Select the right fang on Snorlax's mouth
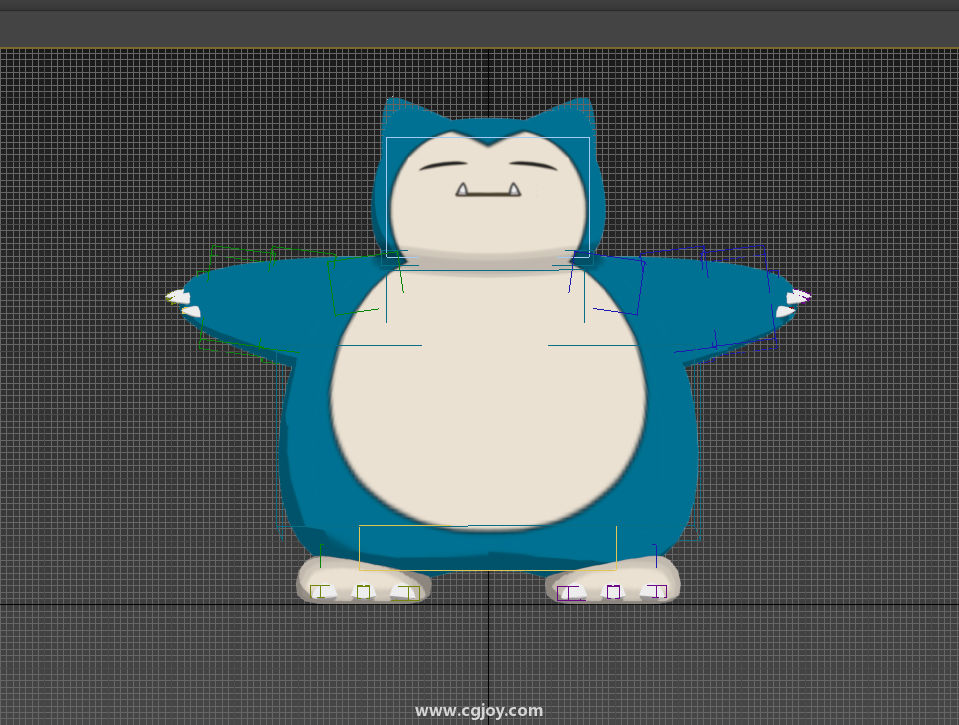The image size is (959, 725). click(514, 190)
